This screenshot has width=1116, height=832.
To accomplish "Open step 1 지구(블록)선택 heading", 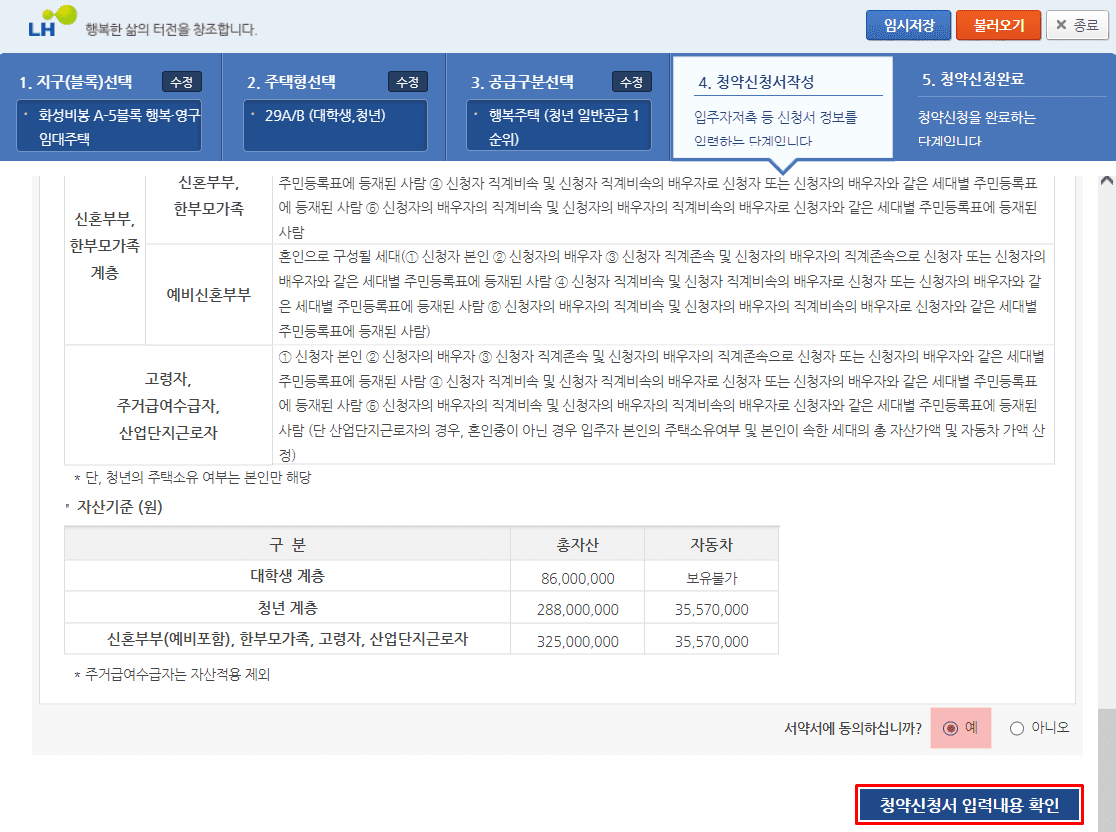I will click(x=76, y=82).
